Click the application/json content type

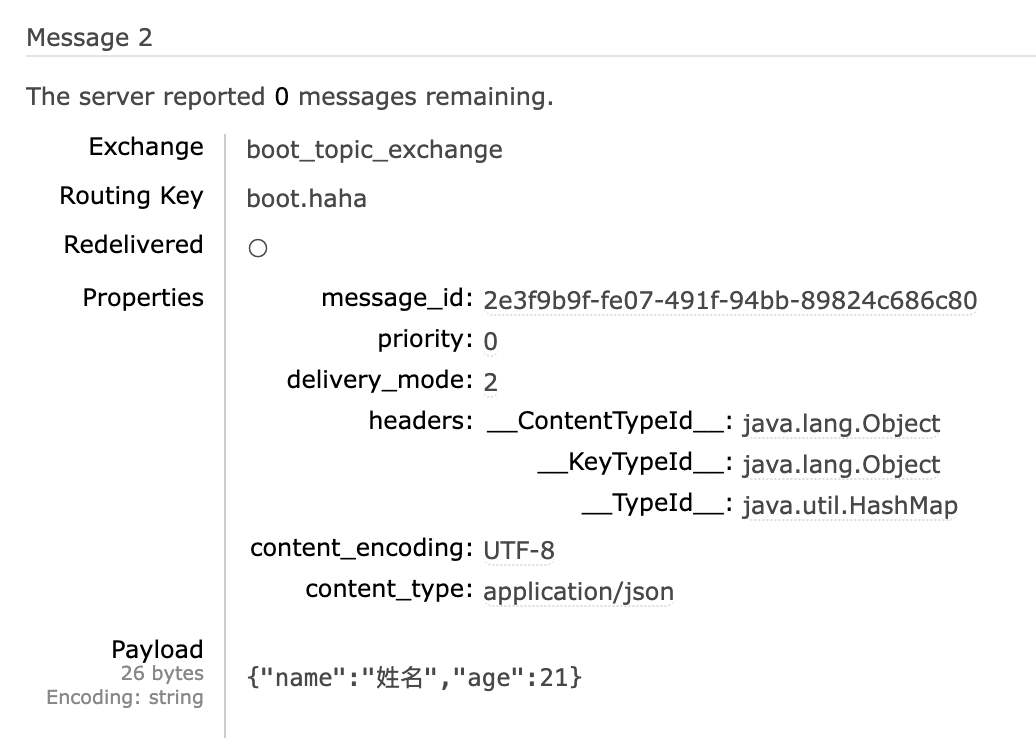[578, 592]
